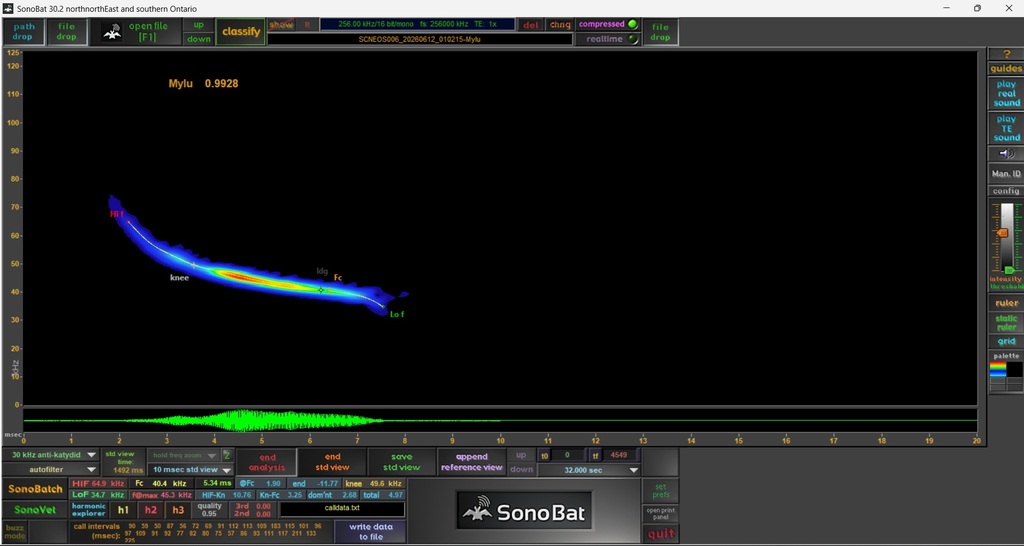
Task: Toggle the grid overlay
Action: point(1006,342)
